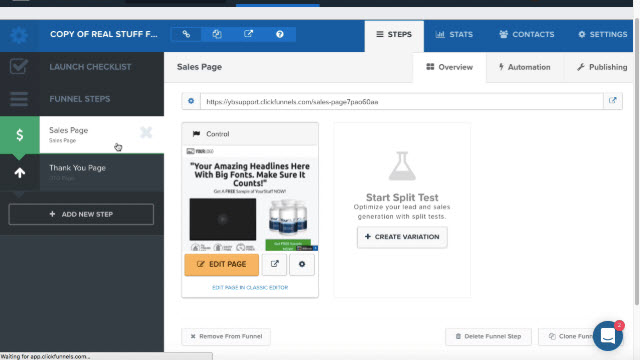Open URL settings gear beside page URL
Image resolution: width=640 pixels, height=361 pixels.
191,101
